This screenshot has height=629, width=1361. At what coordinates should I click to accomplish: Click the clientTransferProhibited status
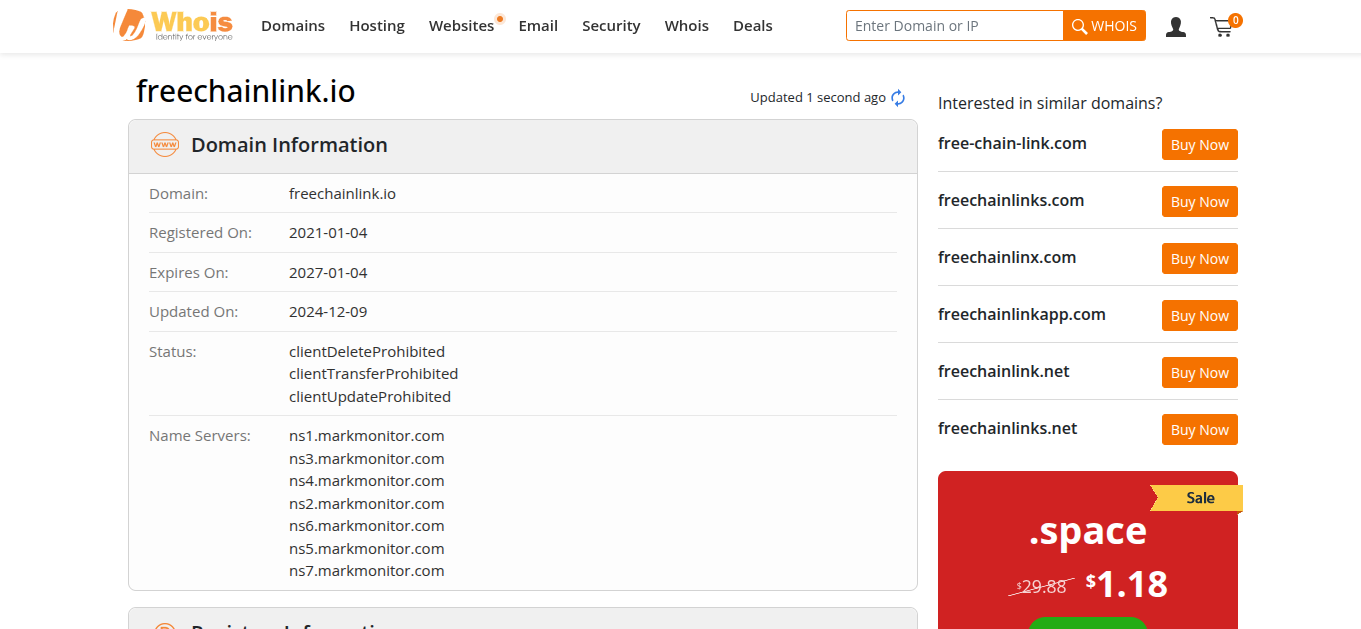[x=374, y=374]
